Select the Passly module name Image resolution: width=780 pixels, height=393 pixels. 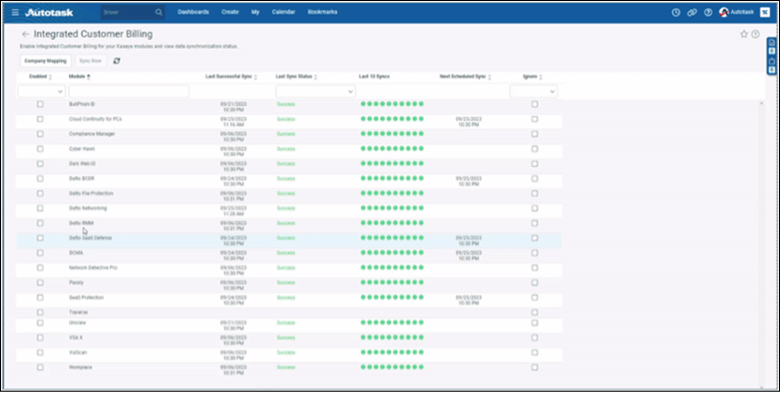[x=76, y=283]
